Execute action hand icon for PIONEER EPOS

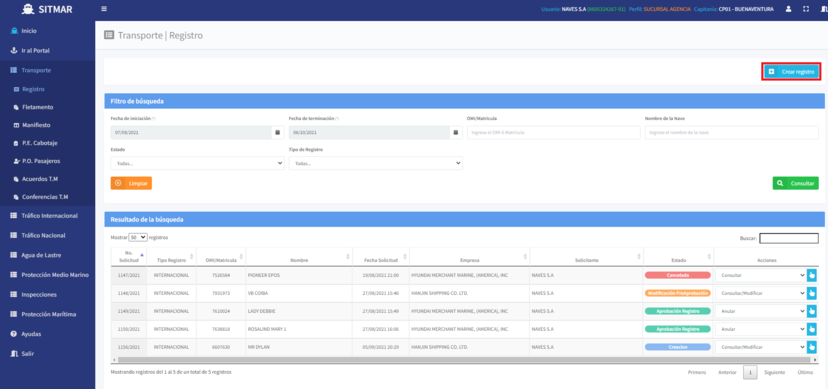click(x=812, y=275)
